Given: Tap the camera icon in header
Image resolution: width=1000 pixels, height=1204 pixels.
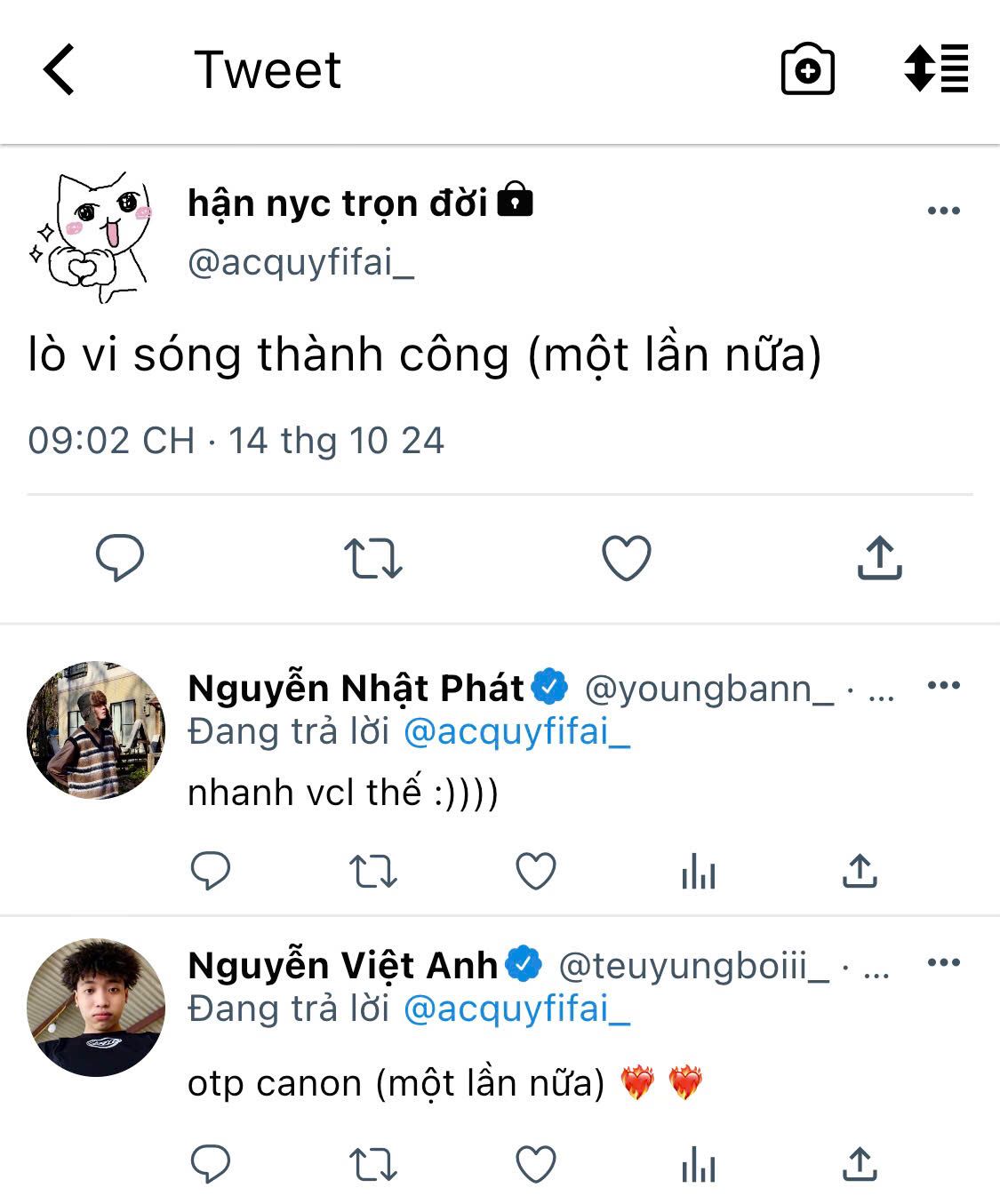Looking at the screenshot, I should 807,69.
